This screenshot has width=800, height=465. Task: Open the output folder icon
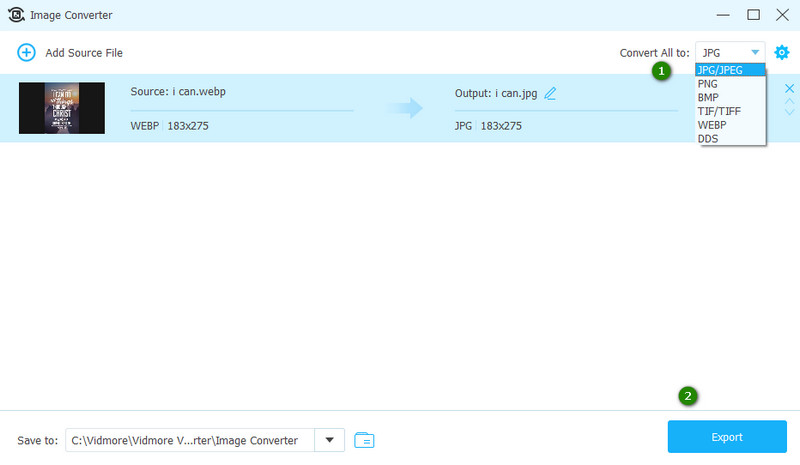tap(364, 439)
